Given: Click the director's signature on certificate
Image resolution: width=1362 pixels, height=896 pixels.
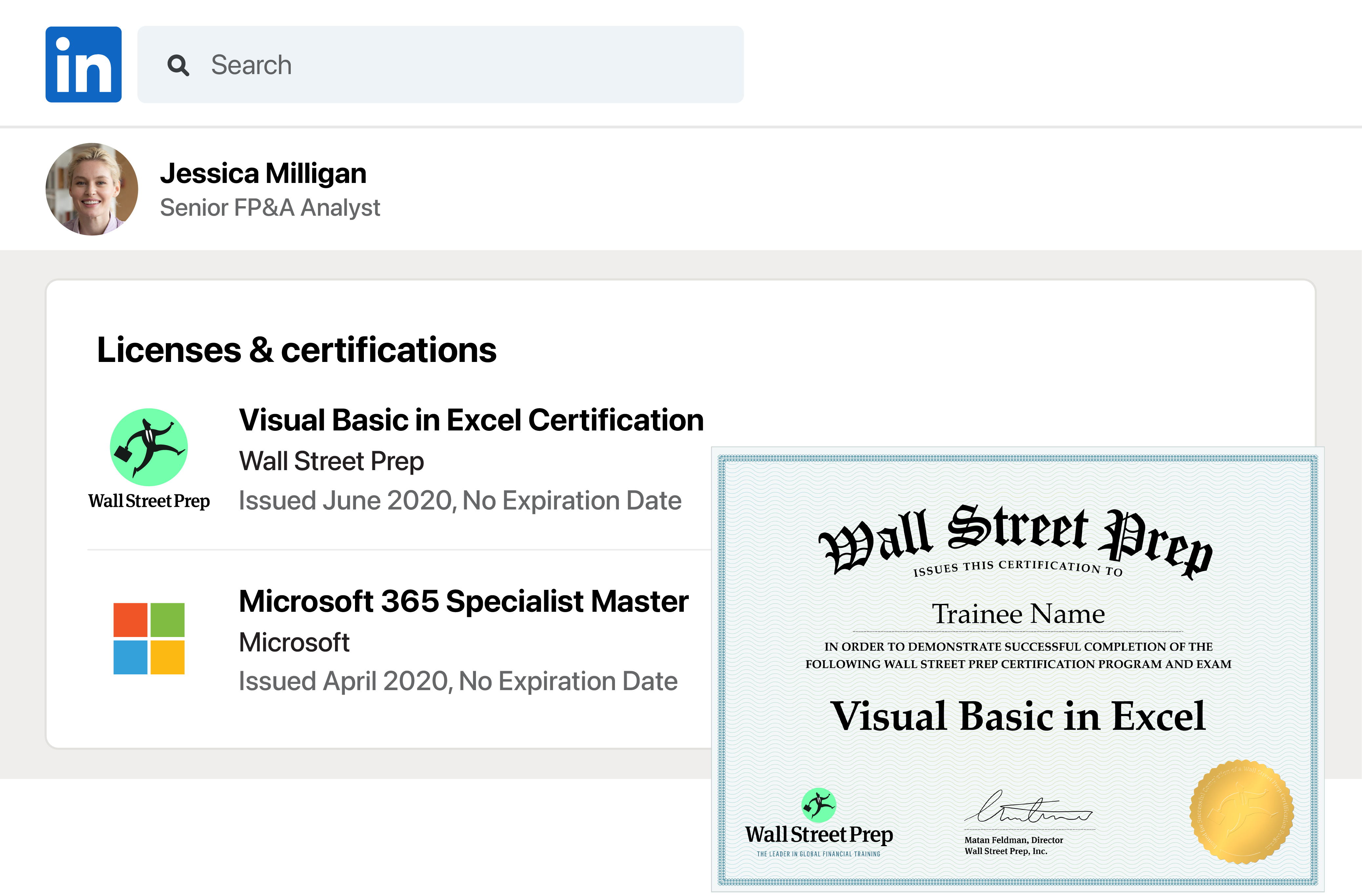Looking at the screenshot, I should click(1029, 807).
